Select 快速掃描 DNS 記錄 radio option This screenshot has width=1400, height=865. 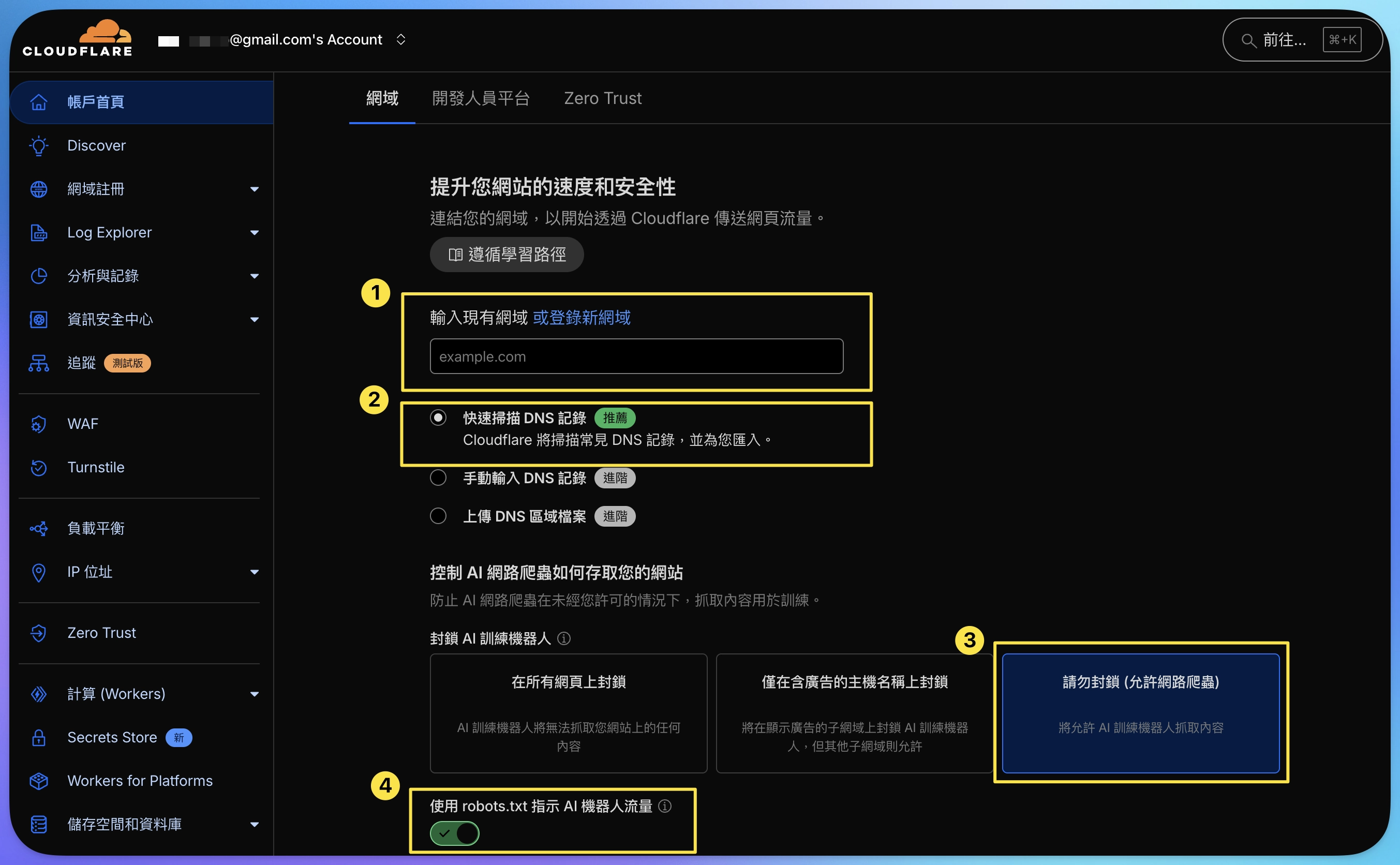[438, 417]
